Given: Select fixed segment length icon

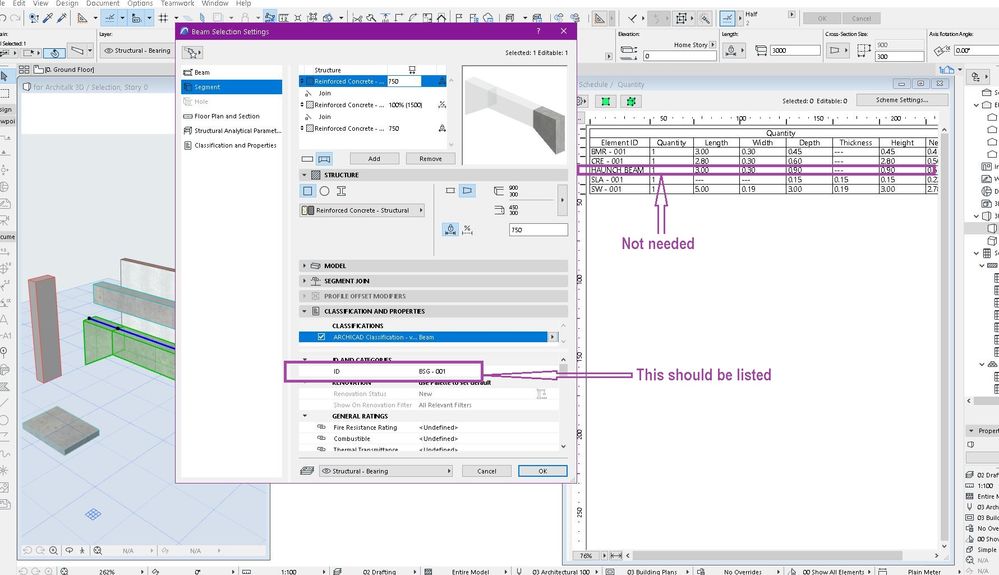Looking at the screenshot, I should (450, 229).
